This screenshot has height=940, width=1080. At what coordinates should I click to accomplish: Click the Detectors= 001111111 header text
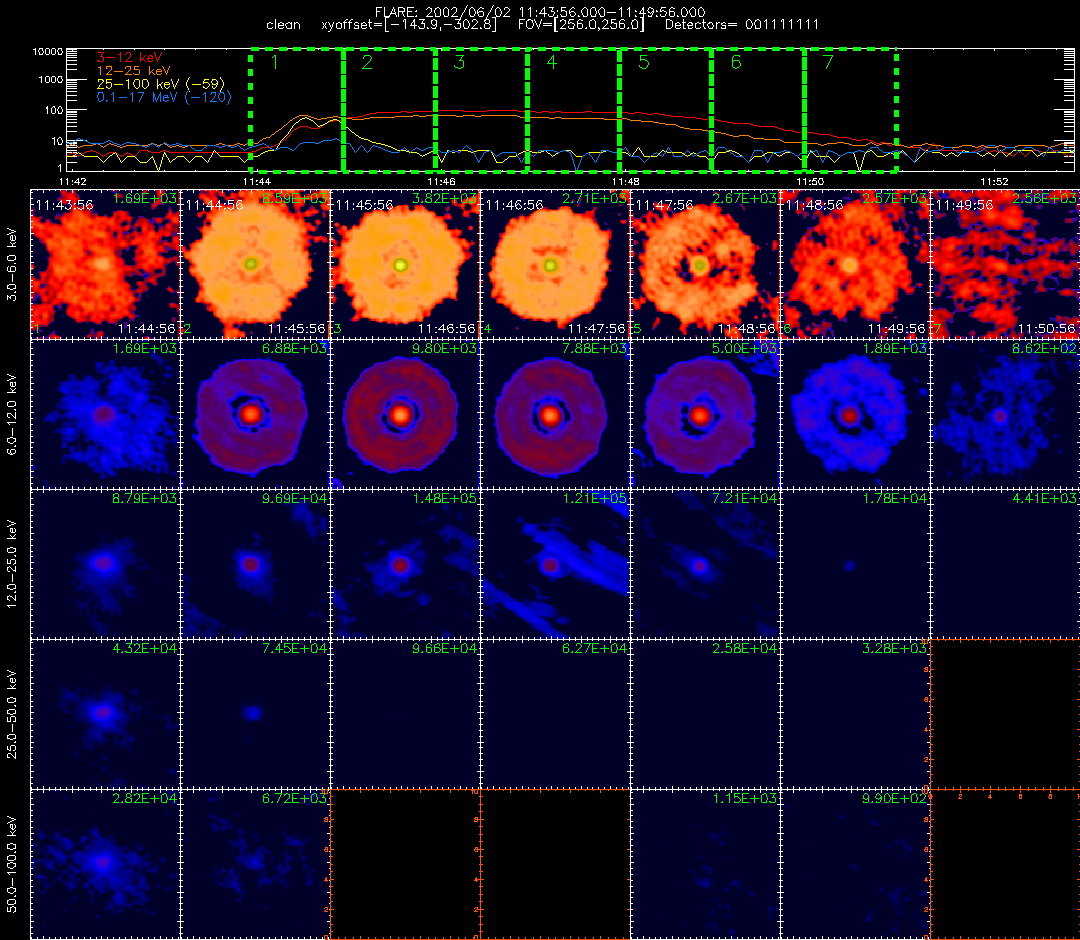[742, 25]
